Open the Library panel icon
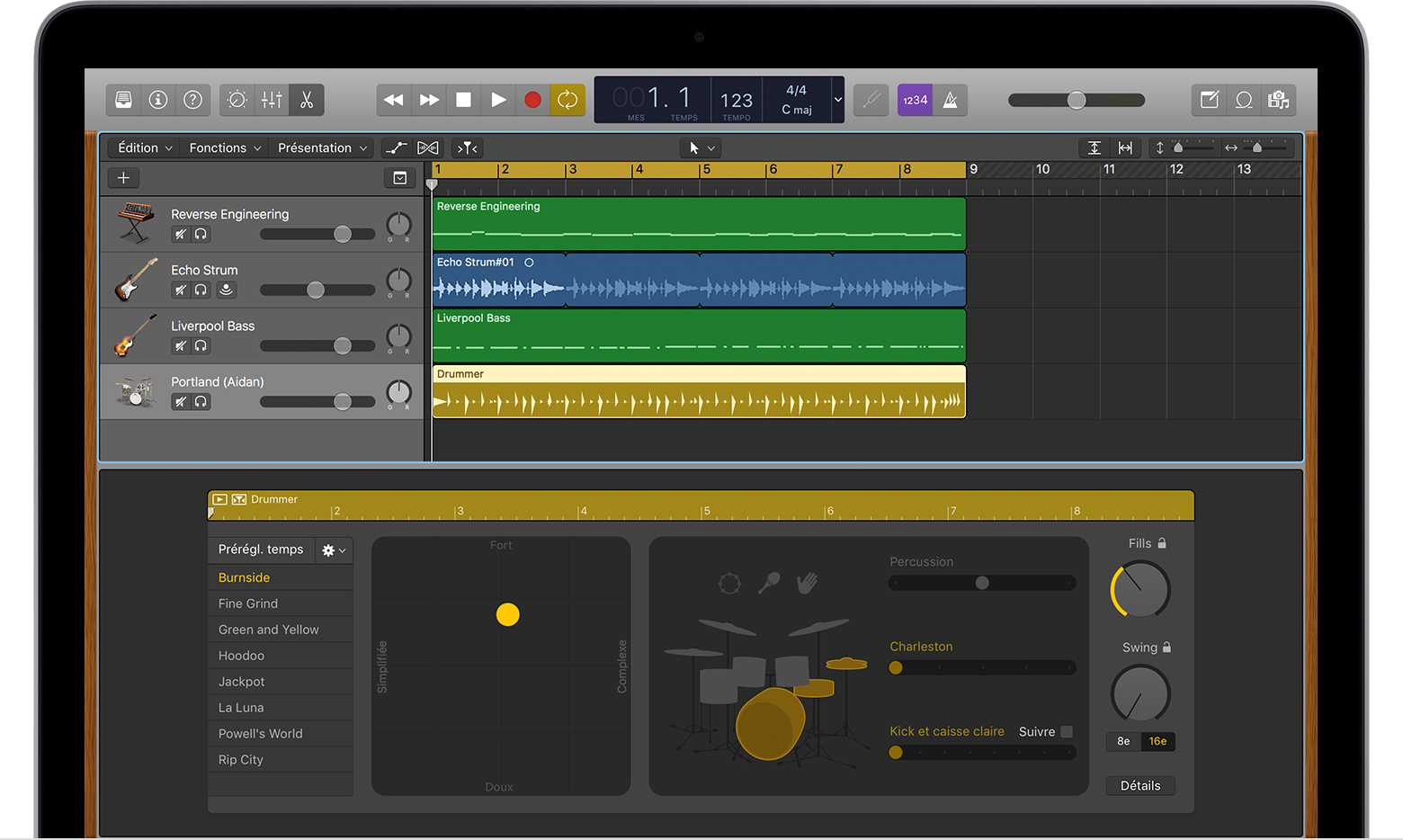This screenshot has height=840, width=1403. point(124,100)
